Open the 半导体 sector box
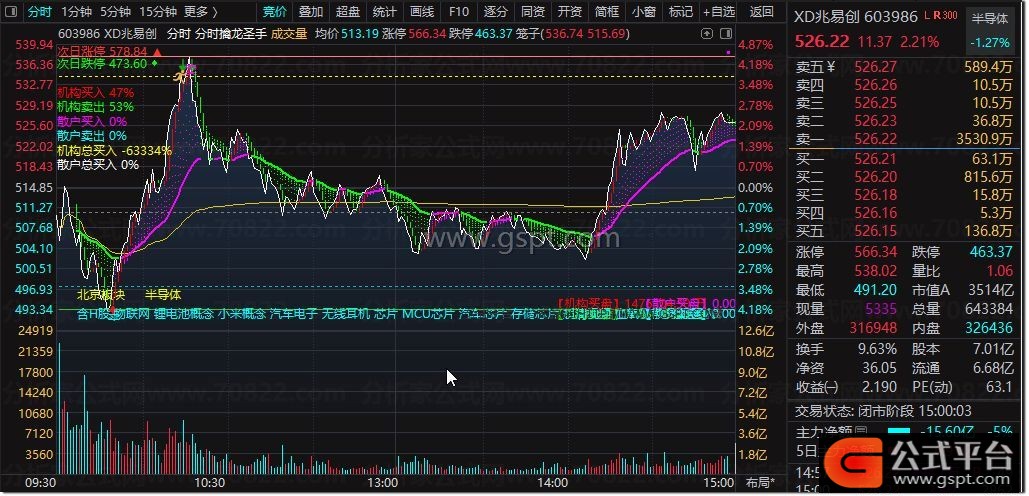Screen dimensions: 1029x496 click(x=990, y=30)
